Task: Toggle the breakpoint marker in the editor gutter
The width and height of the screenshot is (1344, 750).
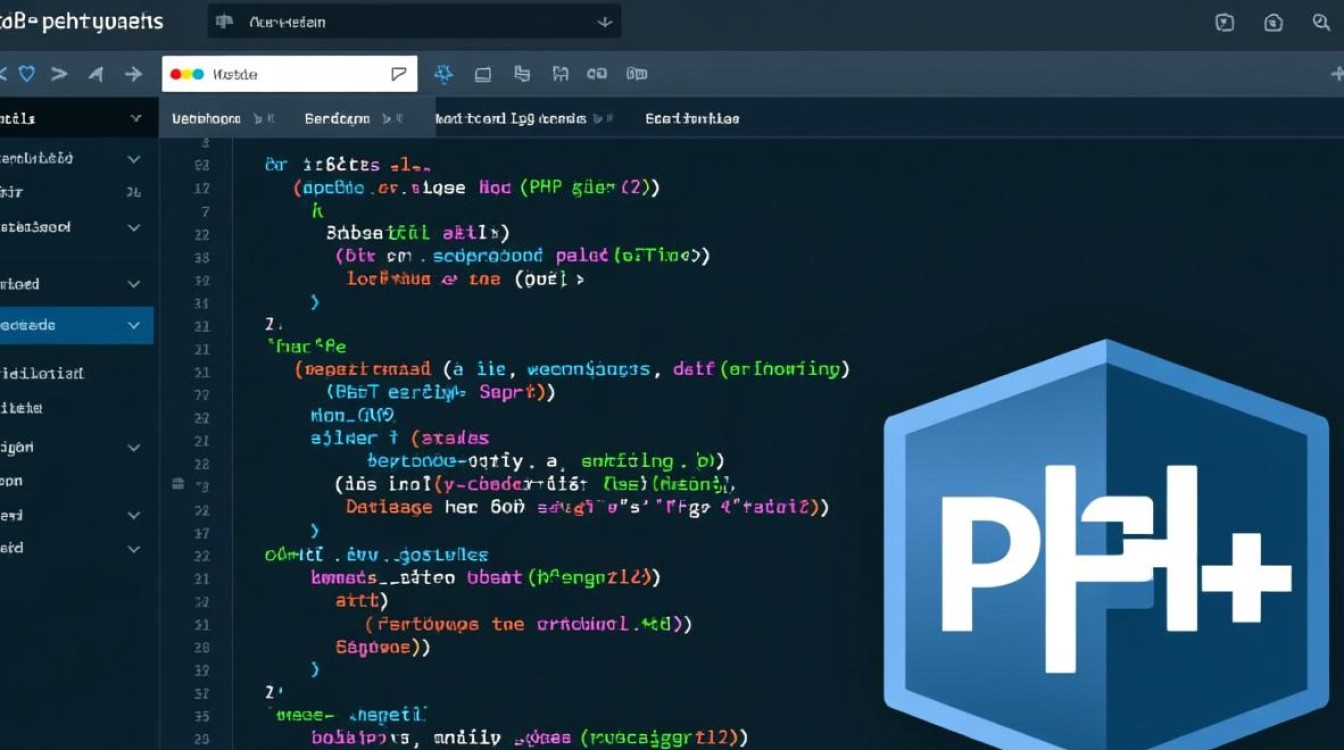Action: (176, 483)
